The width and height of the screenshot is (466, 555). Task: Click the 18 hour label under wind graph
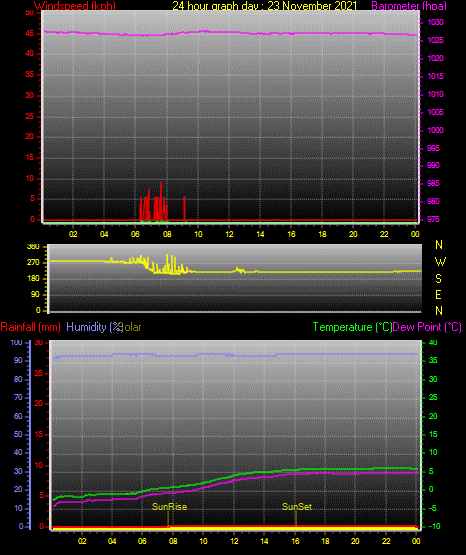(322, 234)
